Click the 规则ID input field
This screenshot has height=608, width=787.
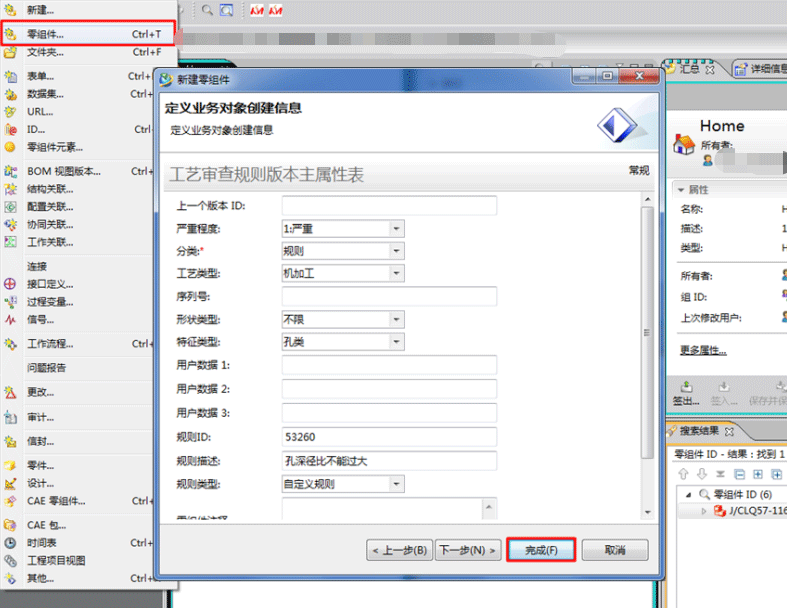click(x=389, y=437)
